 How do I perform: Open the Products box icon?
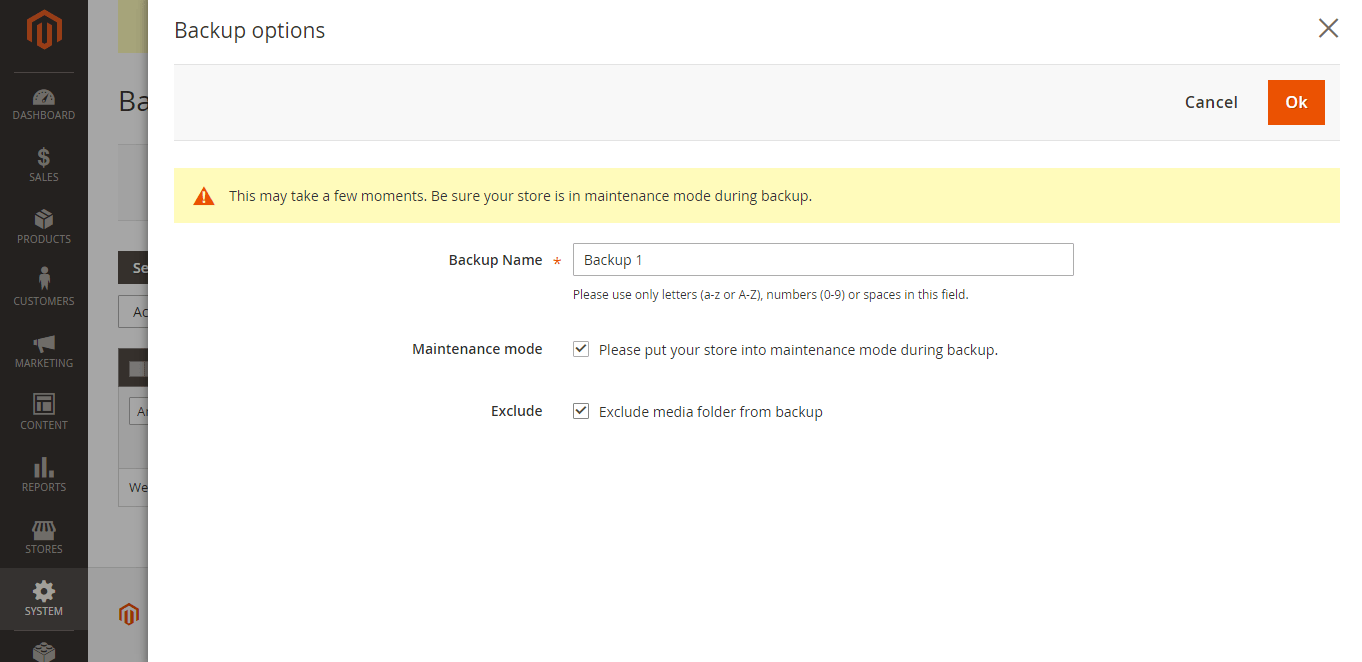[x=44, y=220]
